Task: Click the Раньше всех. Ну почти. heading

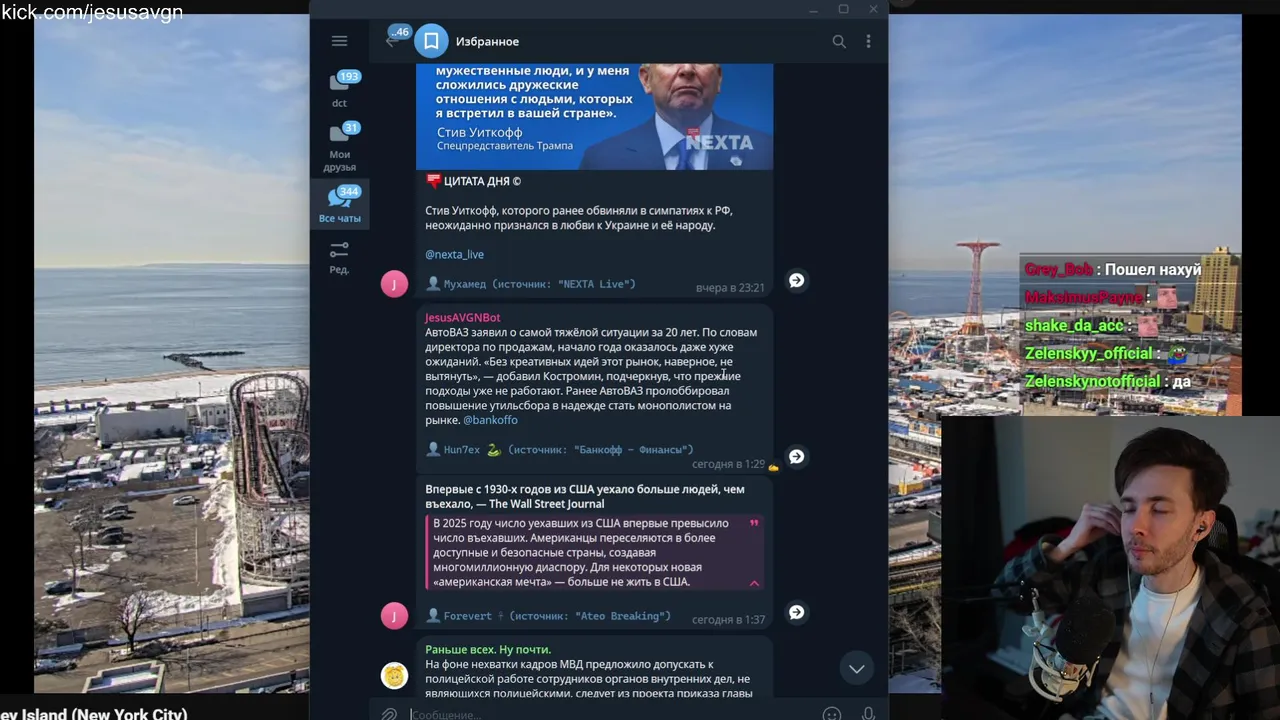Action: 488,649
